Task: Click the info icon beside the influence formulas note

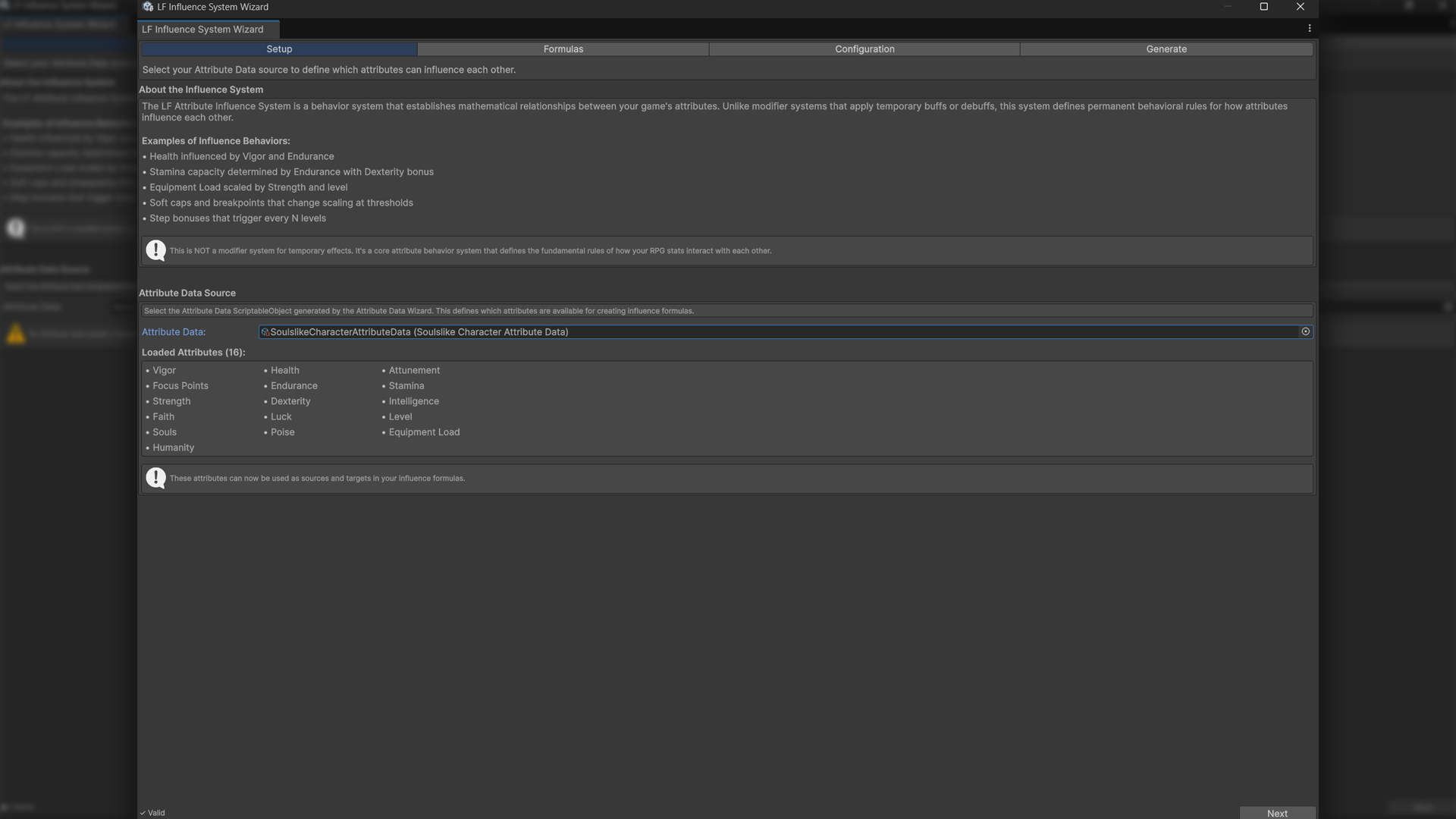Action: [155, 478]
